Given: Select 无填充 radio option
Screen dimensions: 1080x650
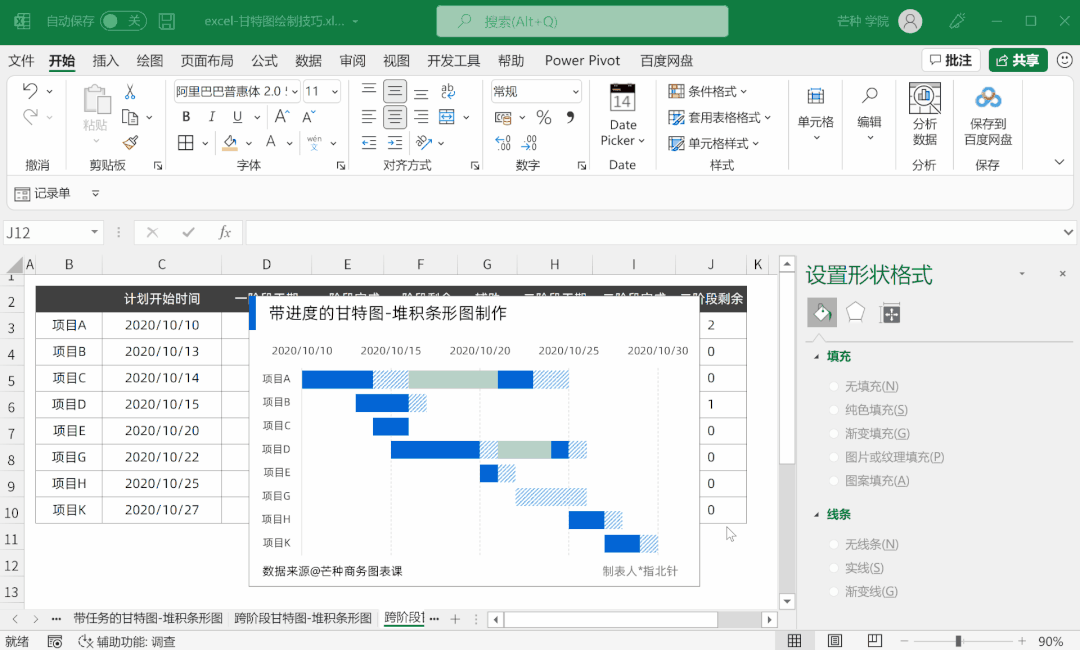Looking at the screenshot, I should pos(834,386).
